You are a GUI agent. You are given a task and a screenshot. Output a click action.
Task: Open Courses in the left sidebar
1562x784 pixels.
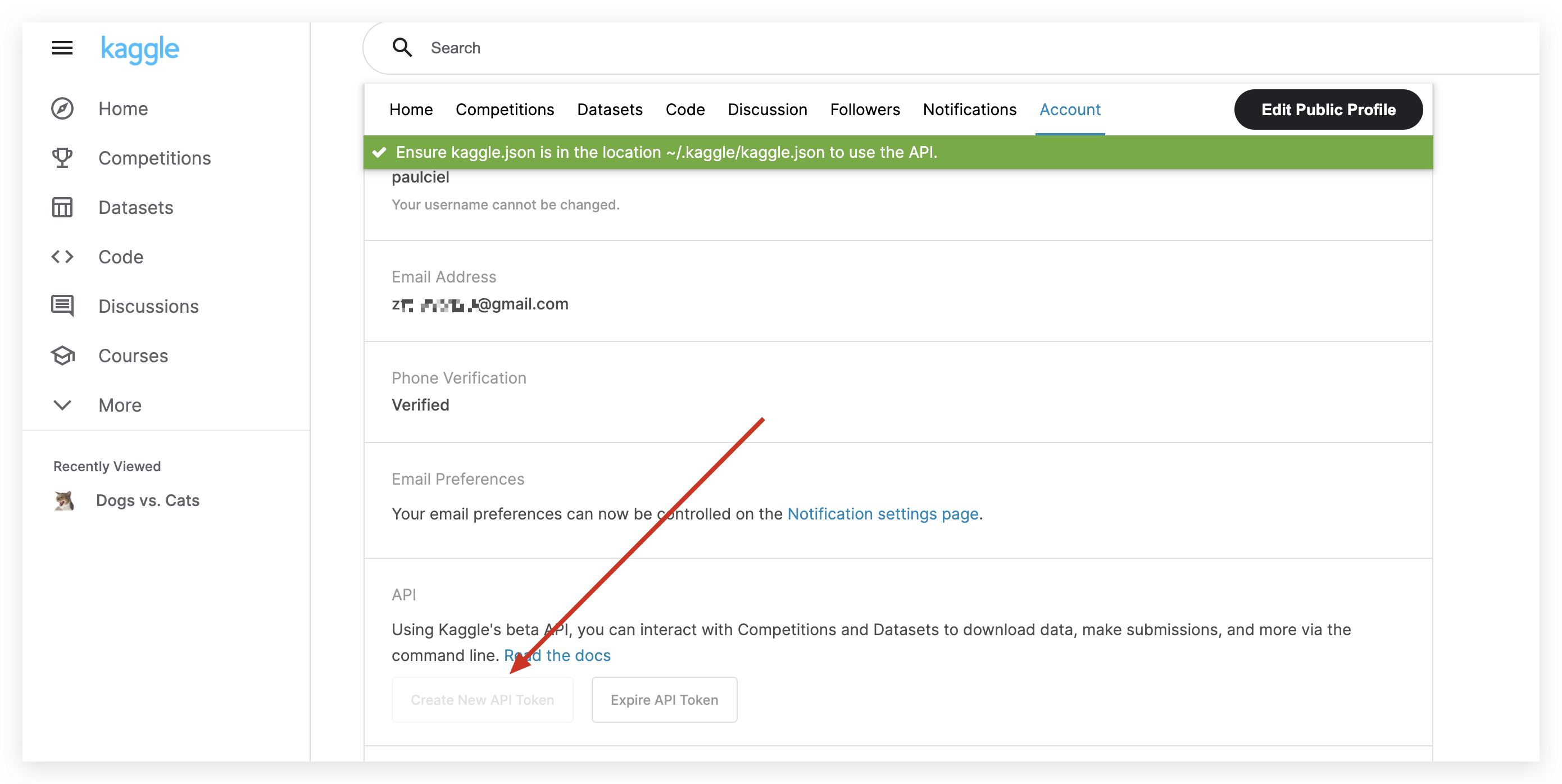click(133, 355)
